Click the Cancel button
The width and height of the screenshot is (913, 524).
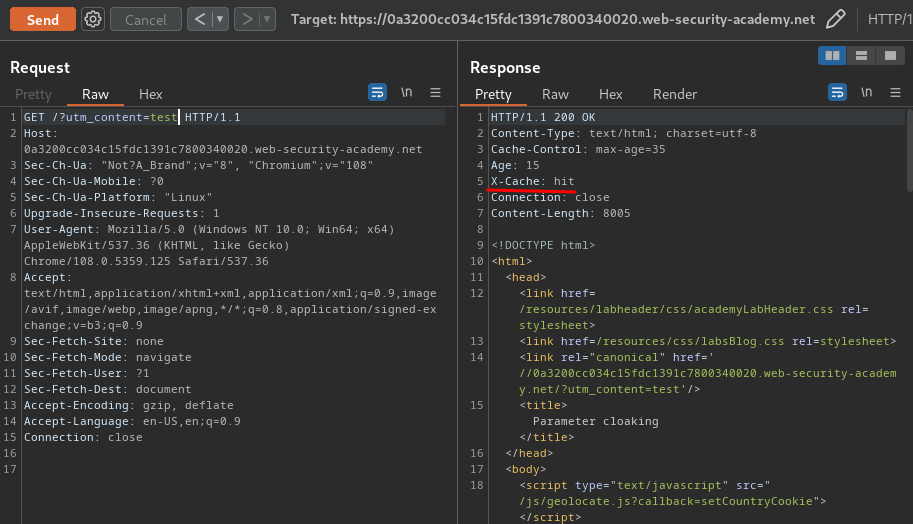(146, 19)
